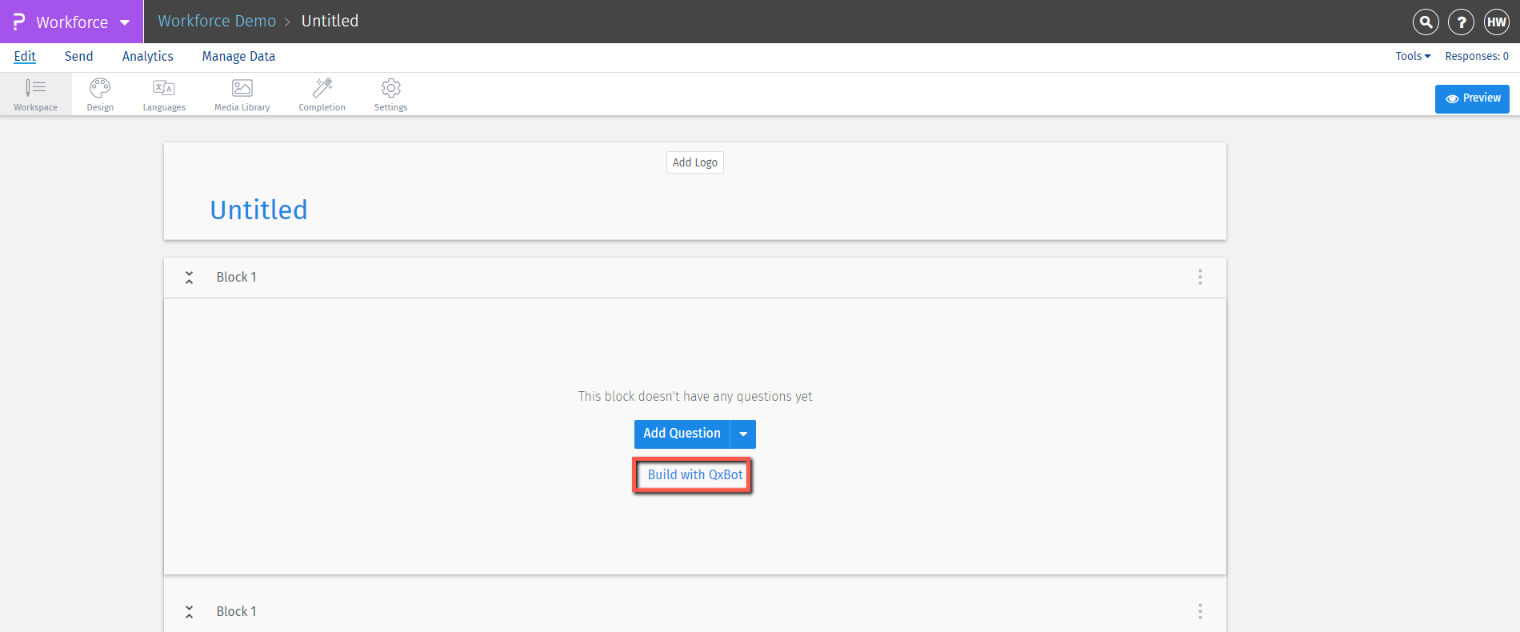Open the Workforce product dropdown
1520x632 pixels.
tap(71, 22)
